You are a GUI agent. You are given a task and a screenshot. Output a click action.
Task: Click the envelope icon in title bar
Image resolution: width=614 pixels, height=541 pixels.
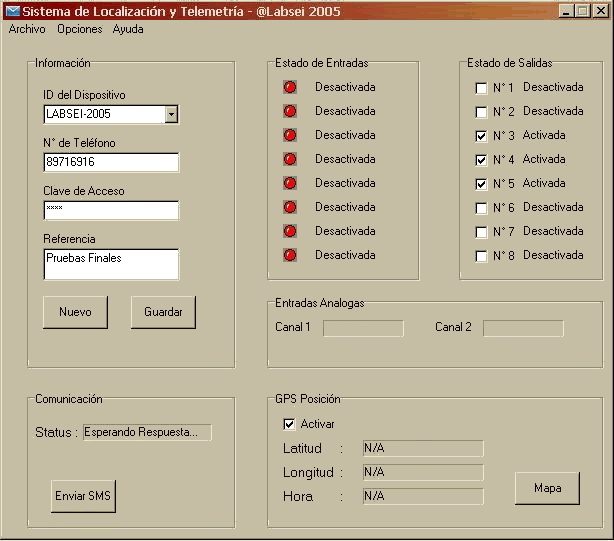12,11
